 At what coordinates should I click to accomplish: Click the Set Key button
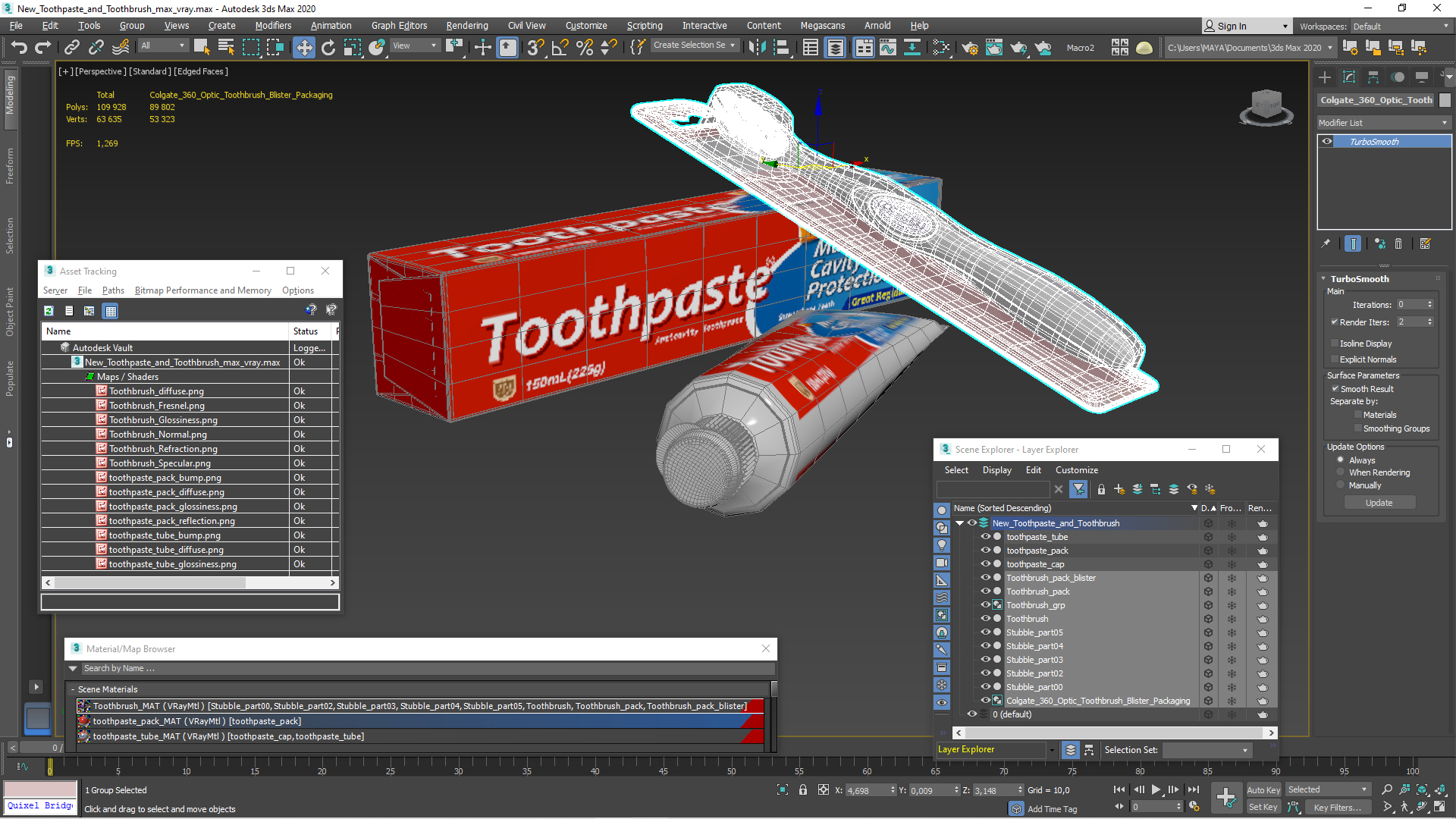pyautogui.click(x=1263, y=808)
